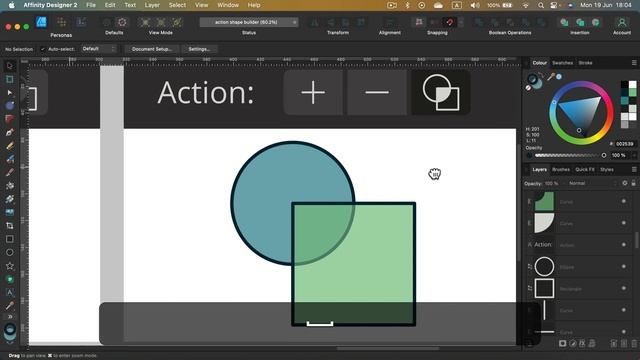Hide the Ellipse layer
Image resolution: width=640 pixels, height=360 pixels.
point(624,267)
